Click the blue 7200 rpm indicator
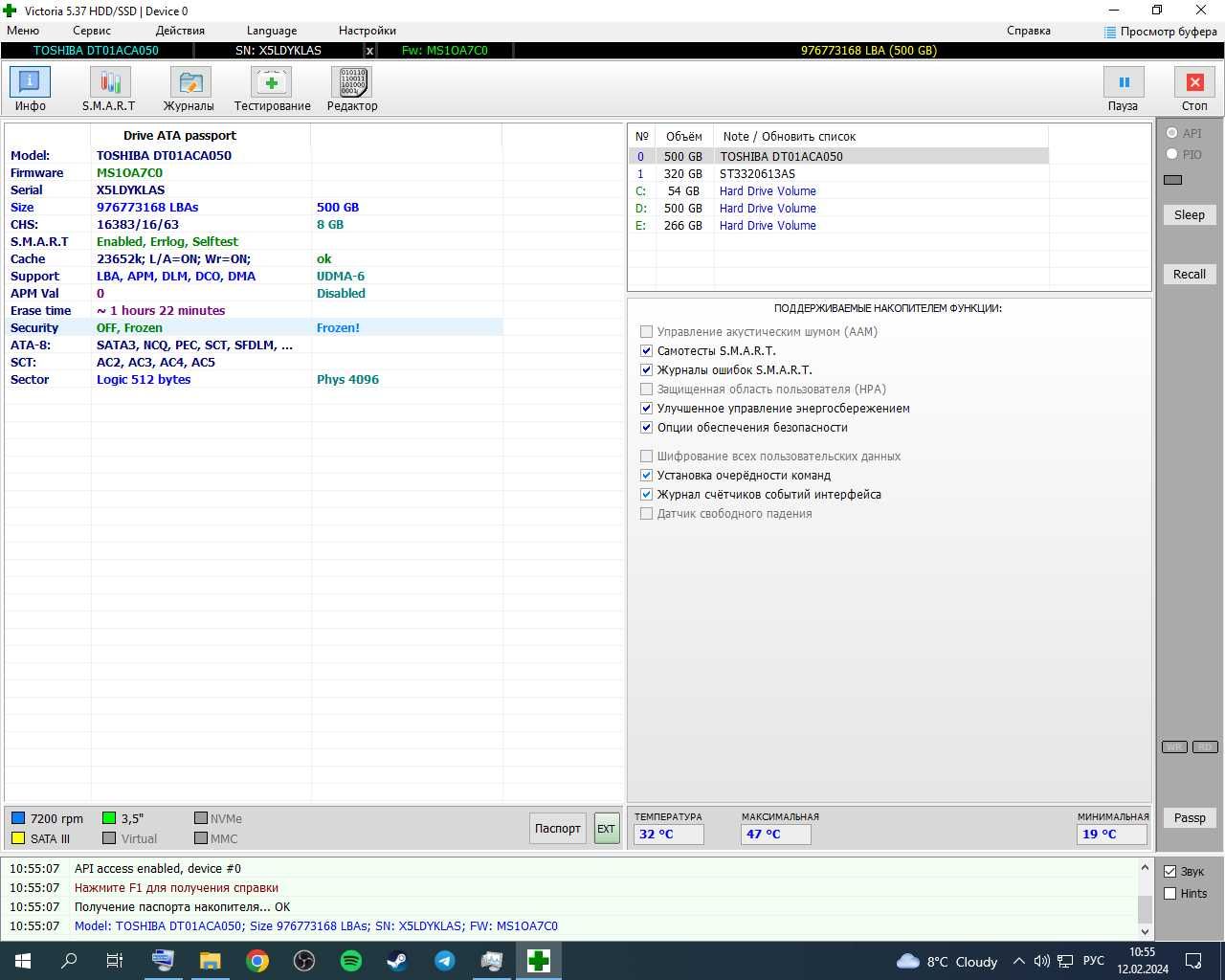The width and height of the screenshot is (1225, 980). pos(18,818)
